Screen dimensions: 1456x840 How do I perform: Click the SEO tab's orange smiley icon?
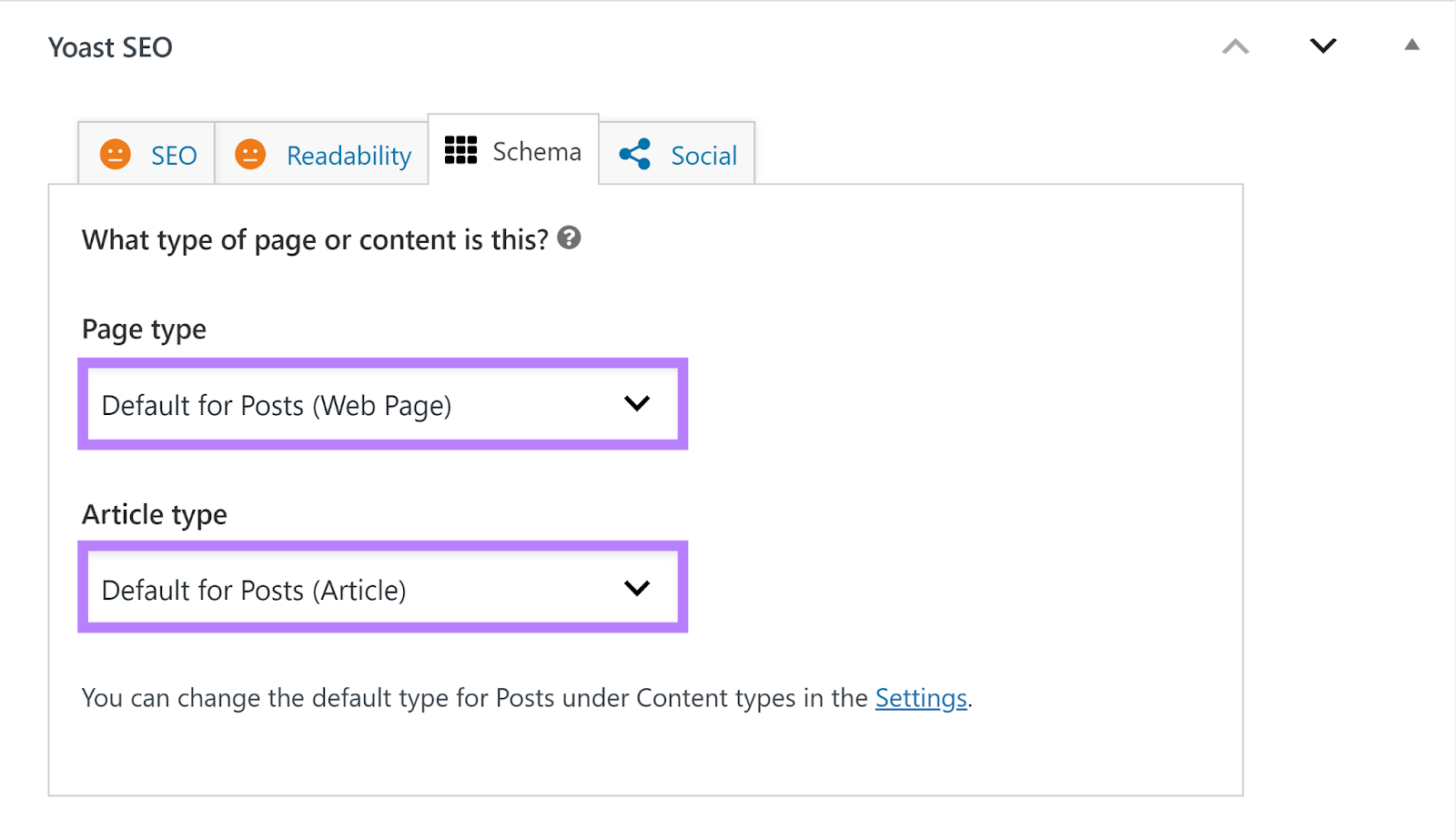point(115,154)
